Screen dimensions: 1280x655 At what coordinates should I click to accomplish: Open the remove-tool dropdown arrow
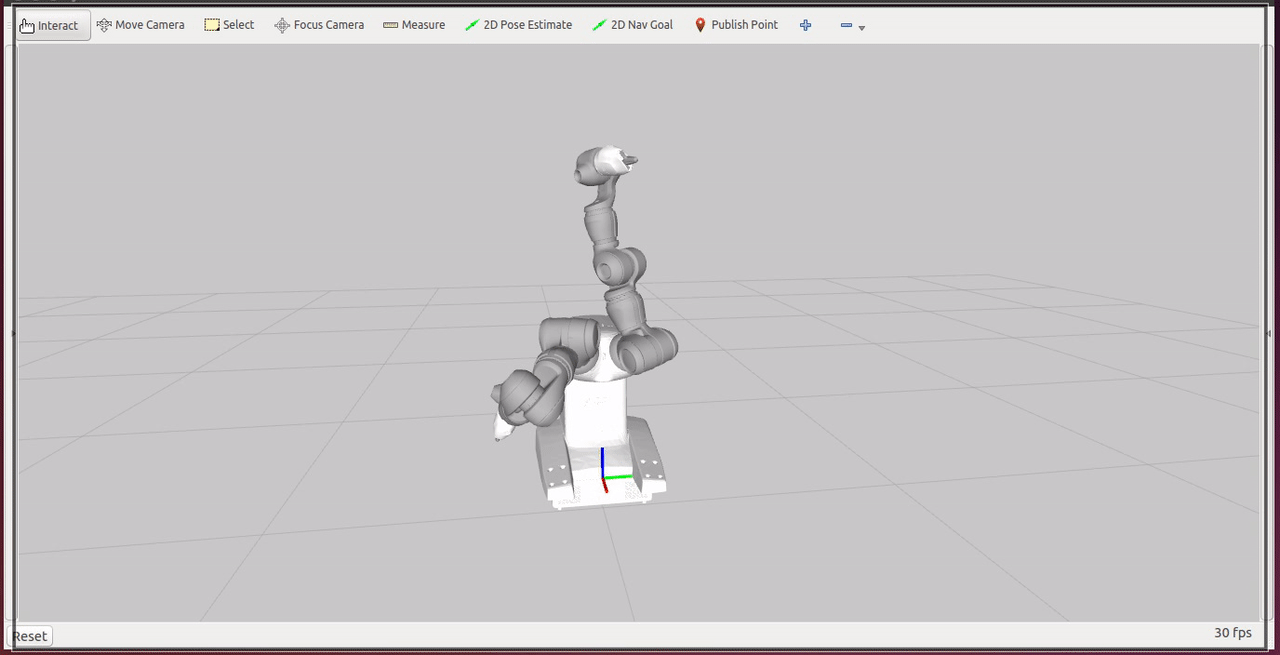861,29
